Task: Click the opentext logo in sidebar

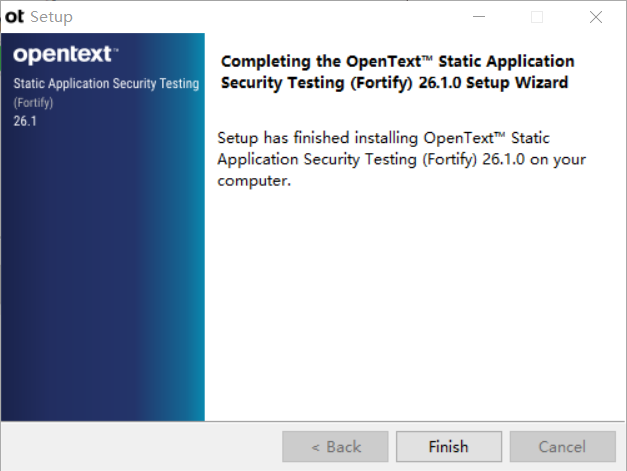Action: tap(66, 54)
